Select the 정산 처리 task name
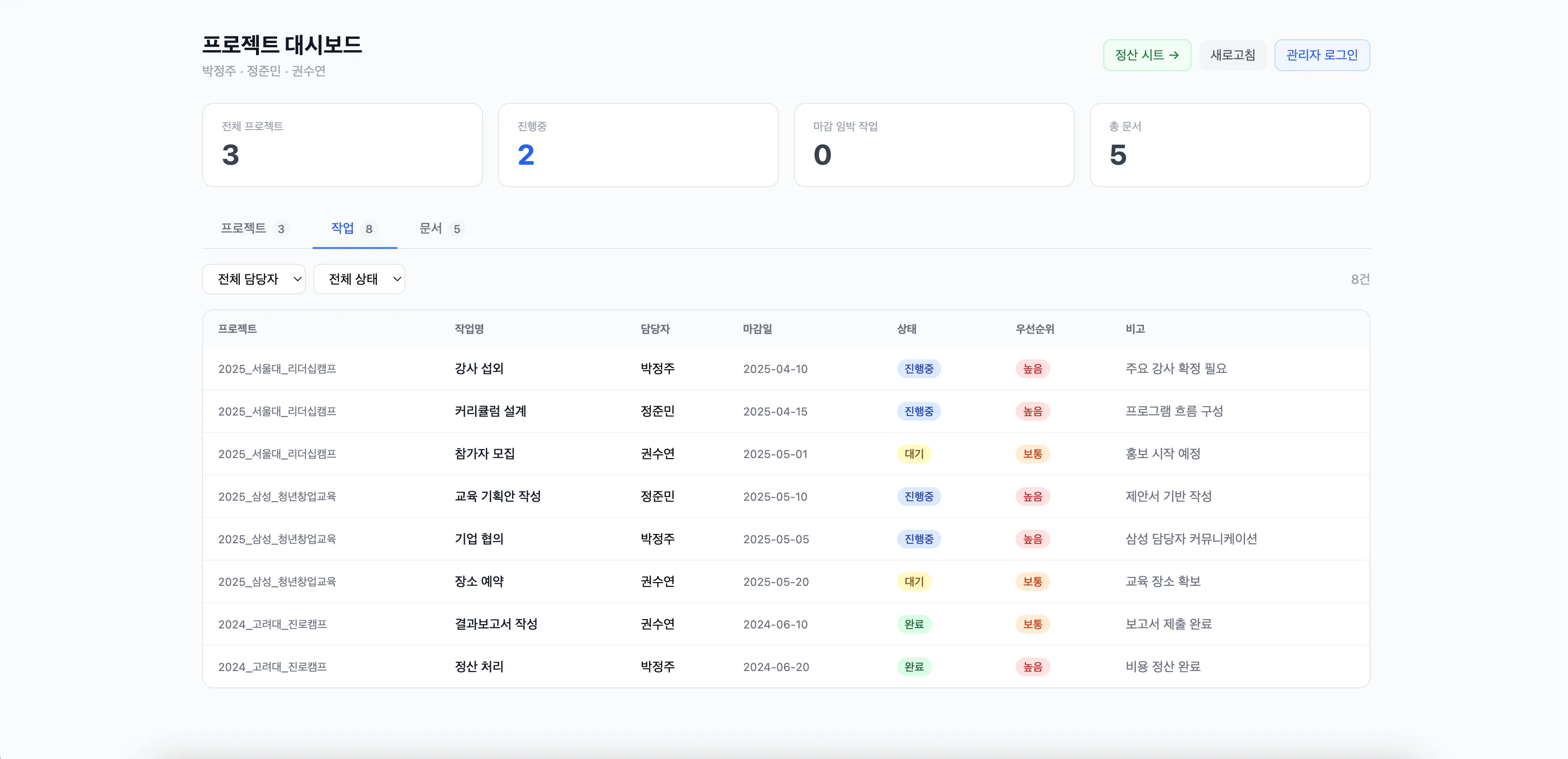This screenshot has height=759, width=1568. click(479, 667)
